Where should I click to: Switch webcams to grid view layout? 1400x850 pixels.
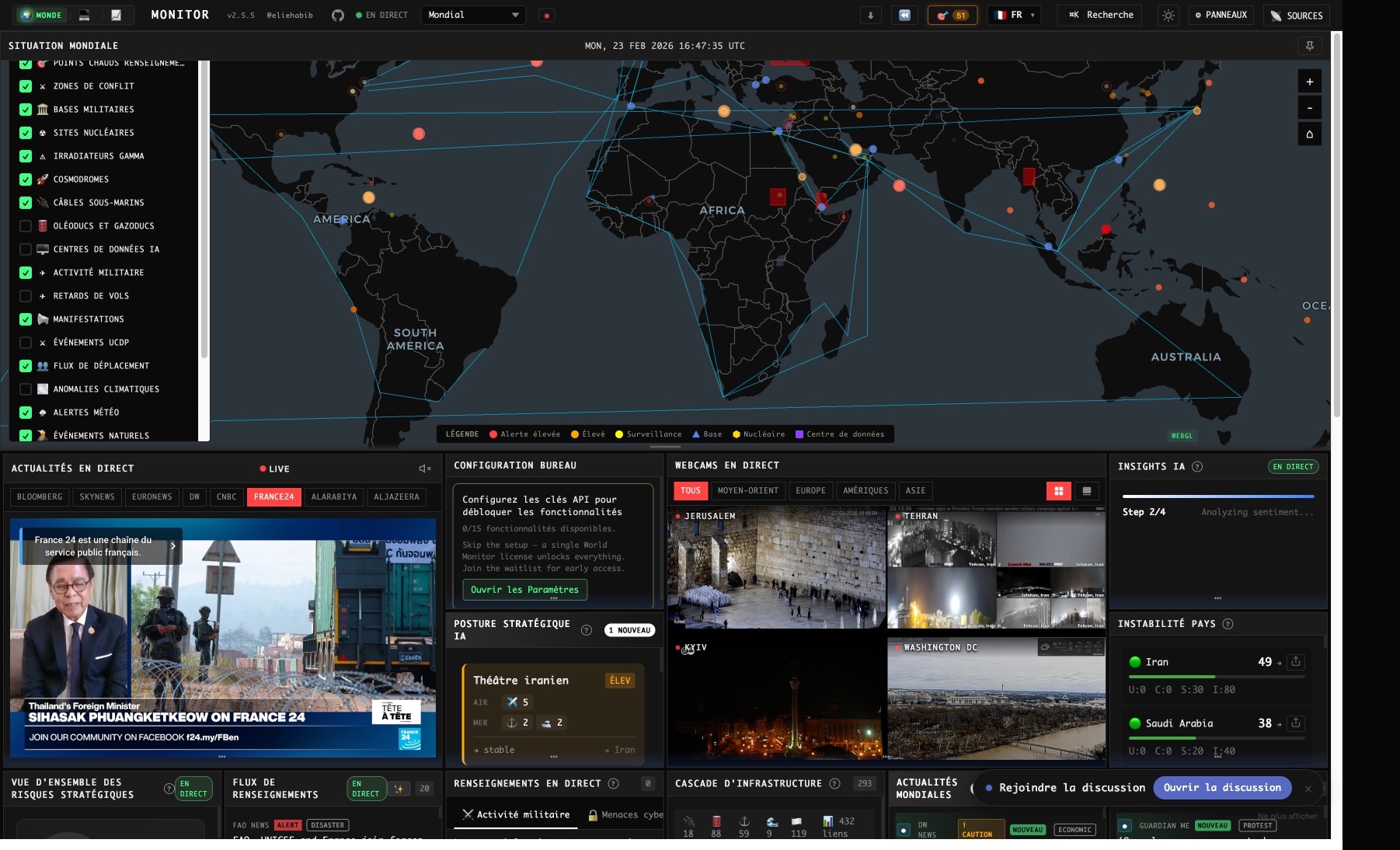tap(1058, 491)
